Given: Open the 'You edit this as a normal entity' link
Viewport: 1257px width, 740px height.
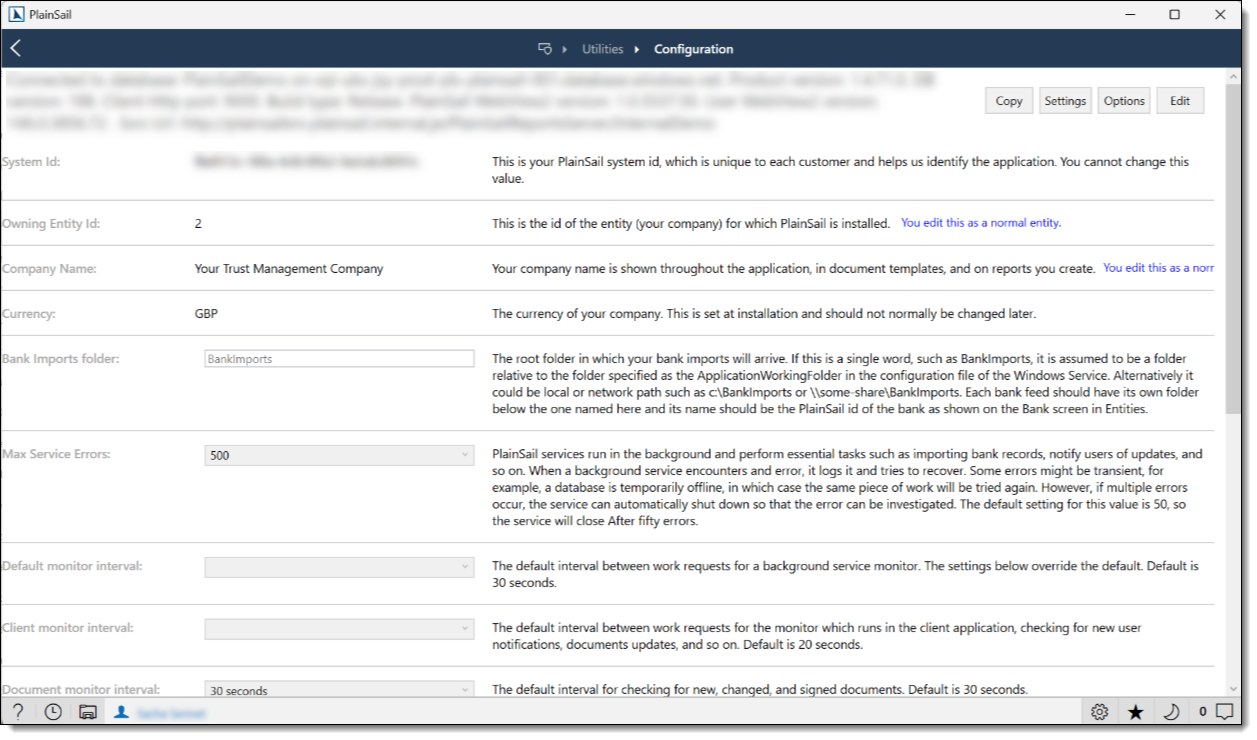Looking at the screenshot, I should point(980,222).
